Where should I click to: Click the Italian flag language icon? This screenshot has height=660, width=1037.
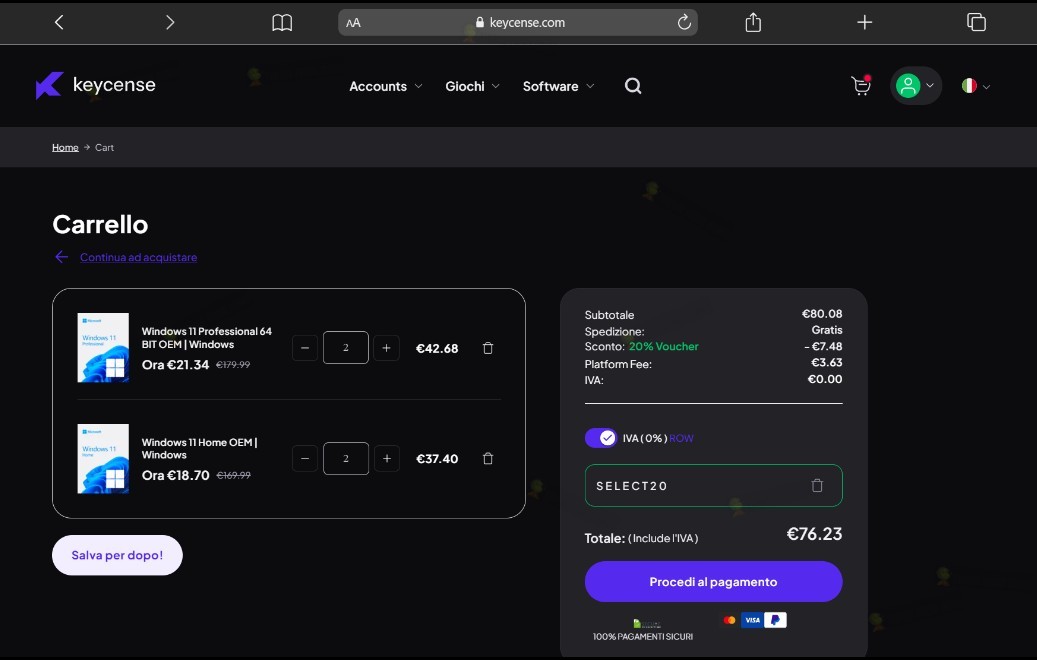(969, 86)
